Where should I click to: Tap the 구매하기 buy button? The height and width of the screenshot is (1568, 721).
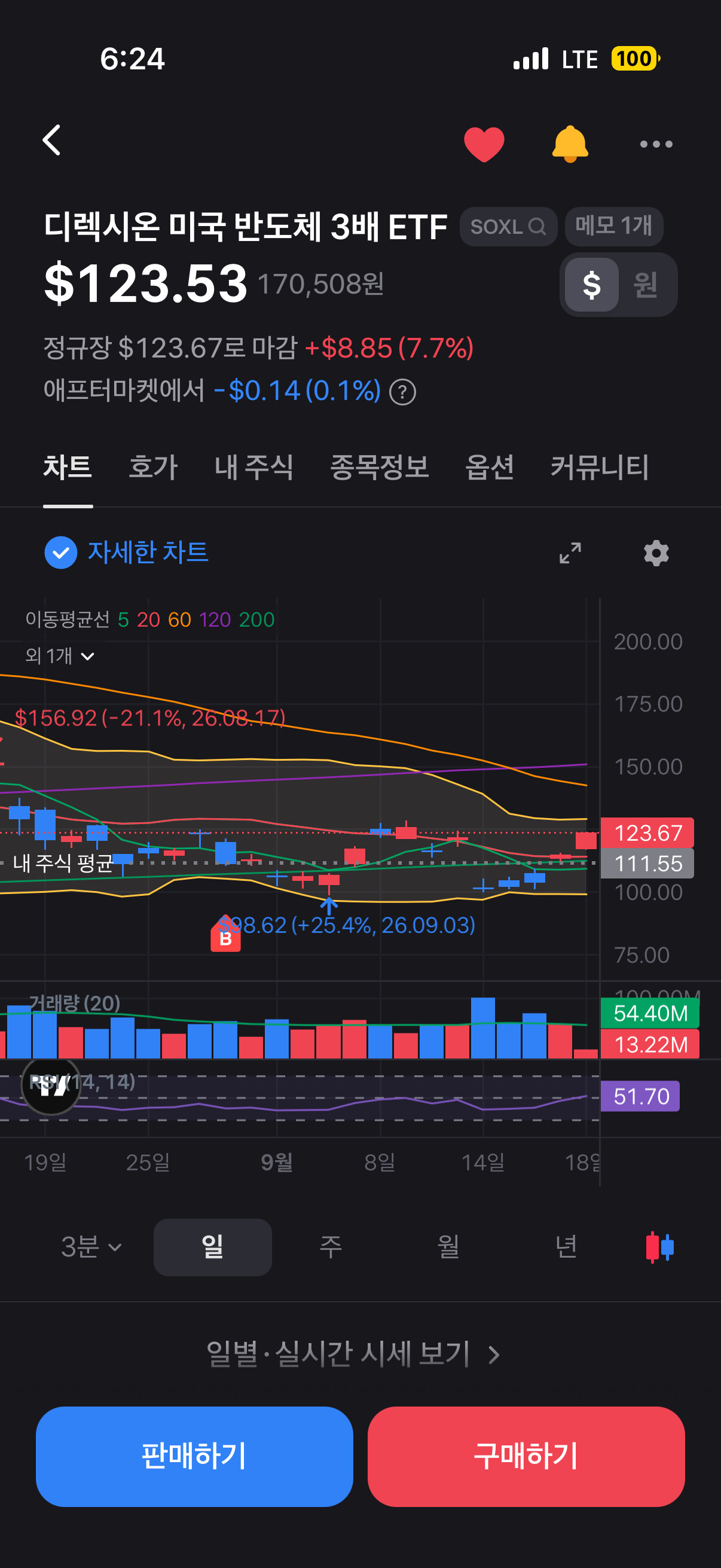point(526,1456)
